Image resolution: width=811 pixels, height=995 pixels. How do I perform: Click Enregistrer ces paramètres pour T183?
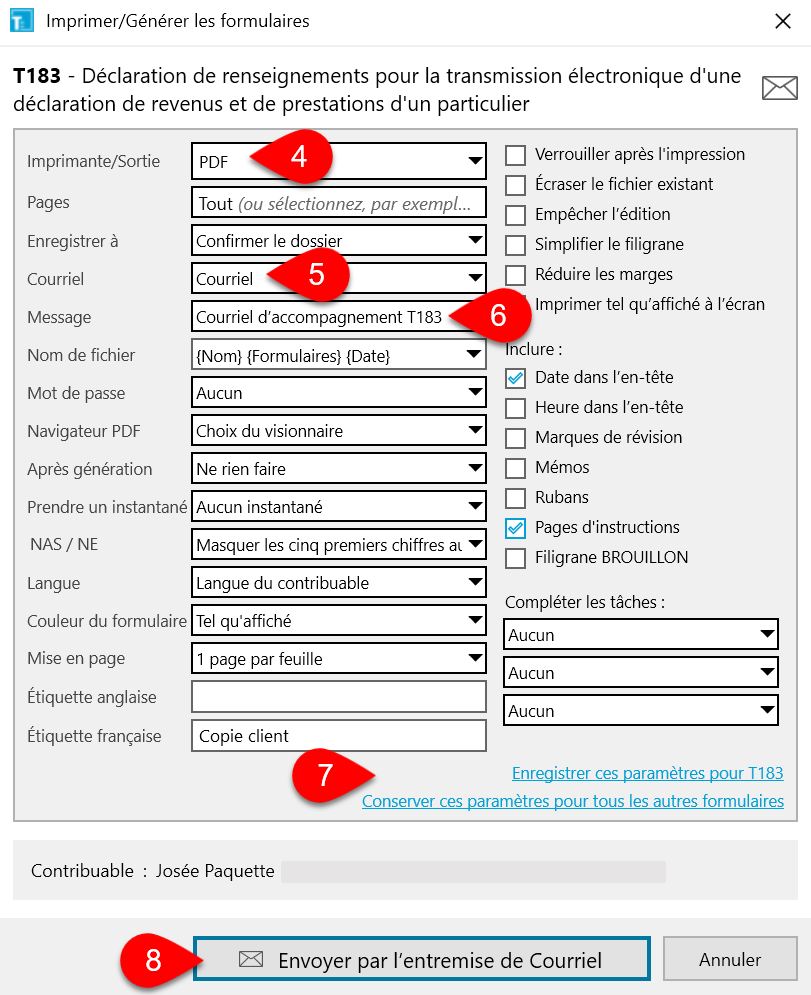(646, 773)
